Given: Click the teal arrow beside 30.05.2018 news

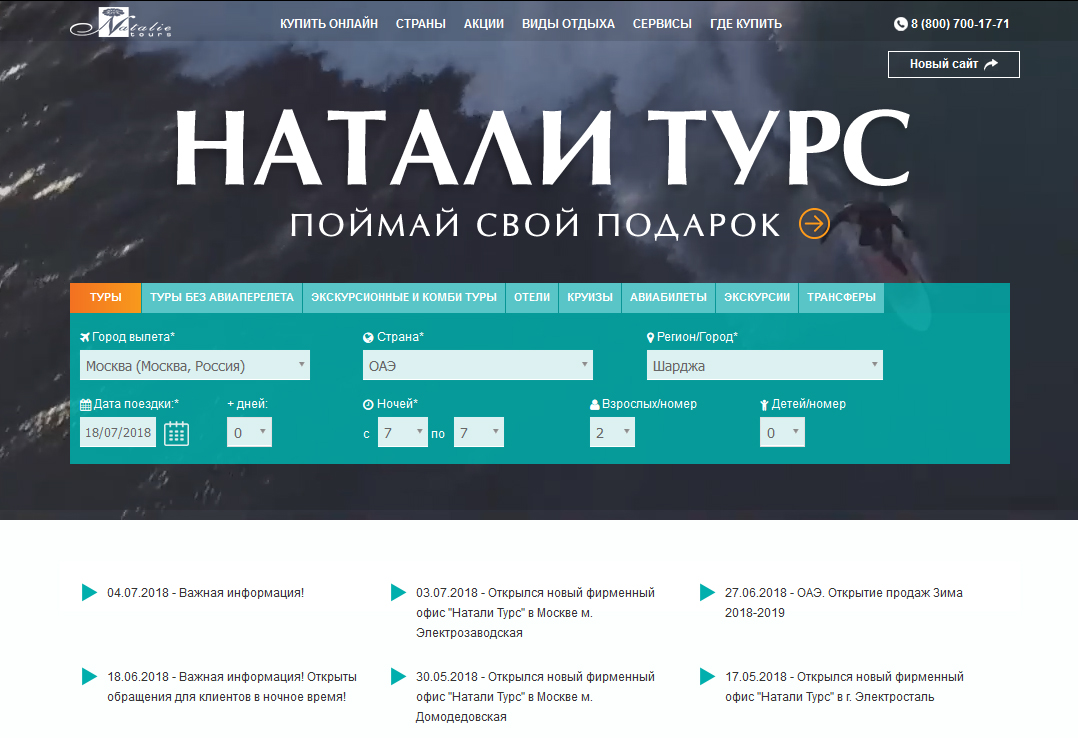Looking at the screenshot, I should tap(398, 677).
